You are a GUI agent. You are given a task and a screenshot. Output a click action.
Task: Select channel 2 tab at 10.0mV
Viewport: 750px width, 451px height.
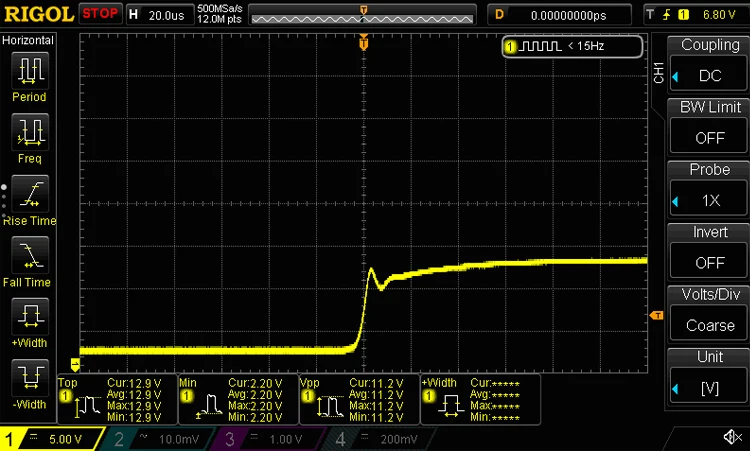pyautogui.click(x=160, y=439)
